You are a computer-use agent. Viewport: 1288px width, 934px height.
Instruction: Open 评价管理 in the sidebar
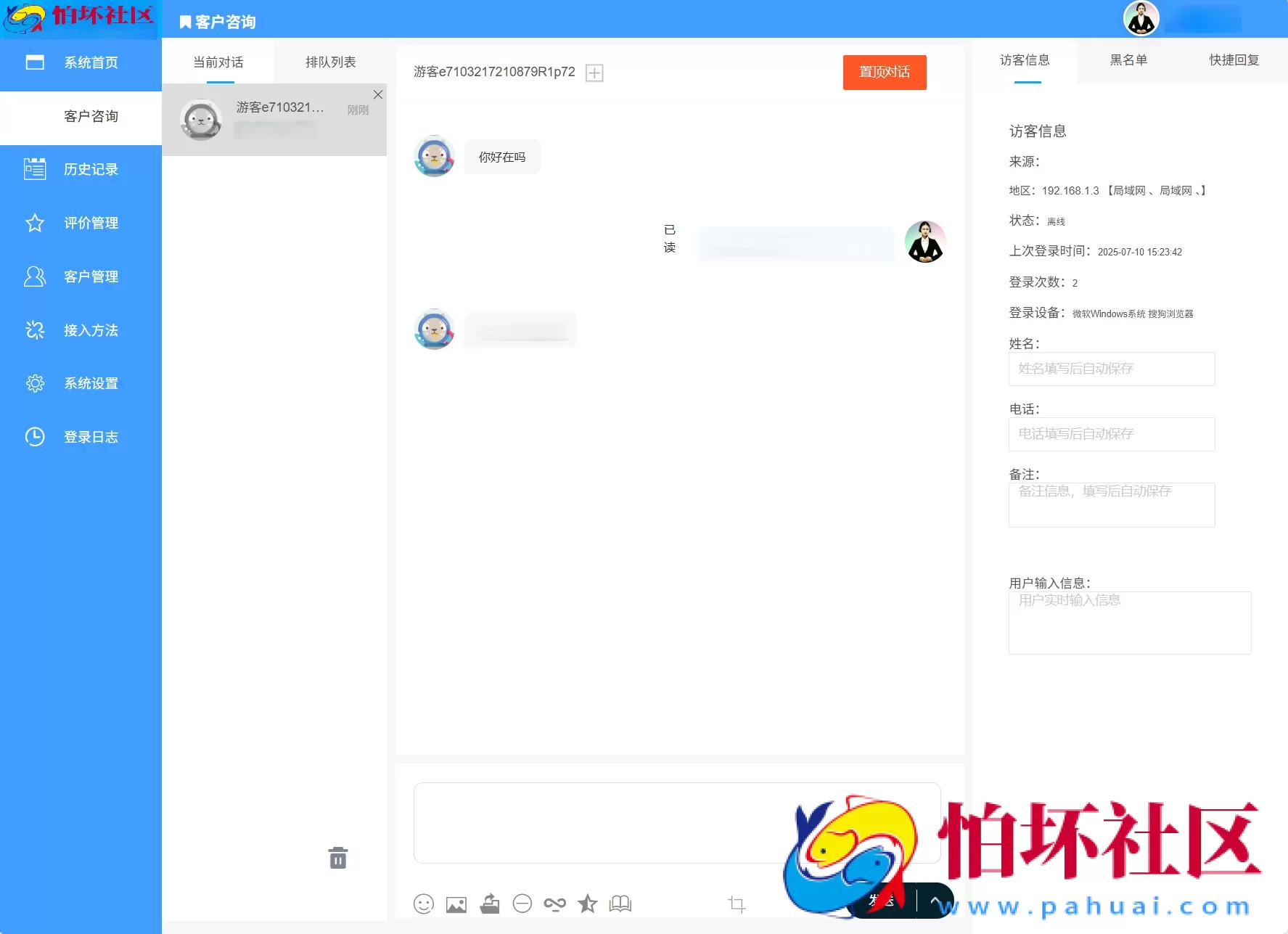pos(81,223)
